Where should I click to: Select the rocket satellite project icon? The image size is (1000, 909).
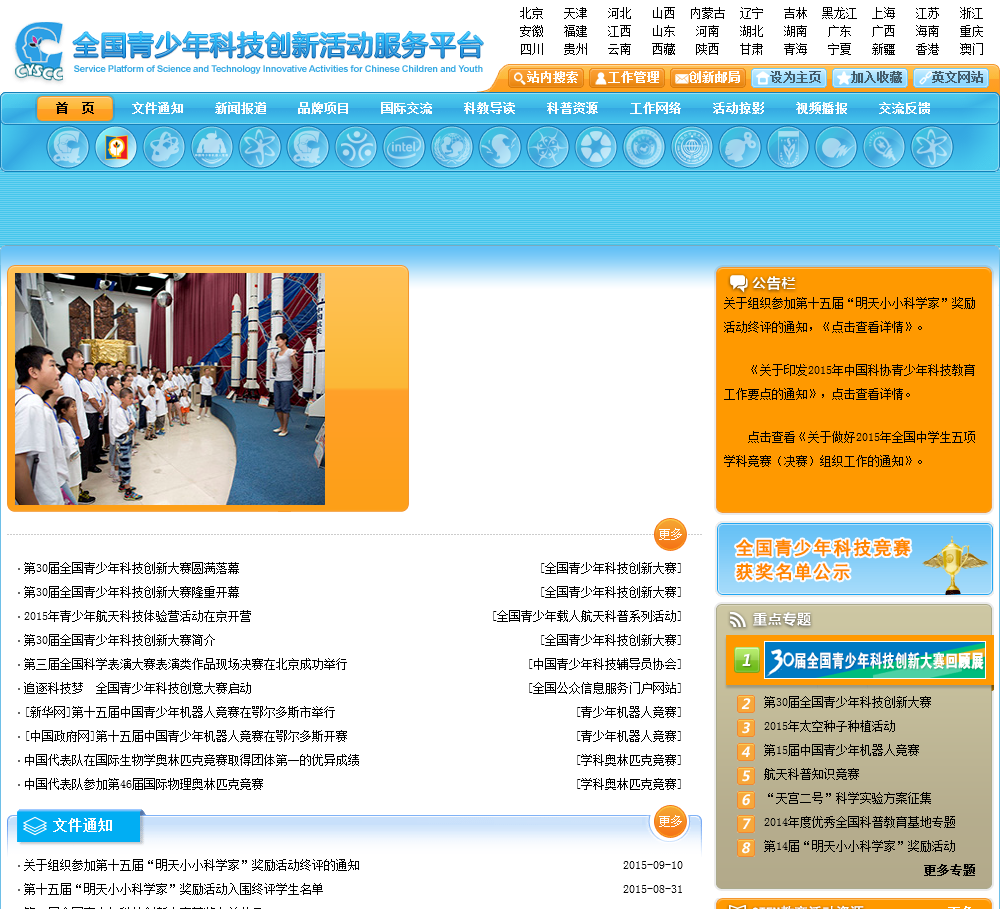click(884, 147)
